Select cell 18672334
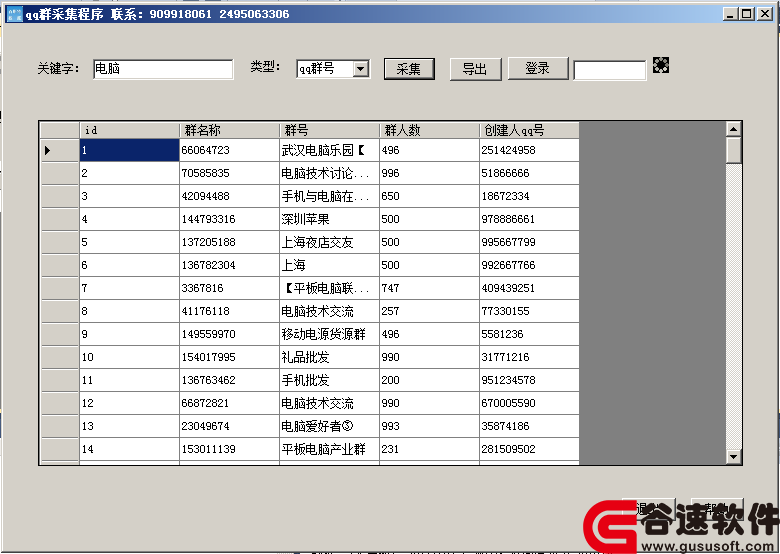 [529, 196]
